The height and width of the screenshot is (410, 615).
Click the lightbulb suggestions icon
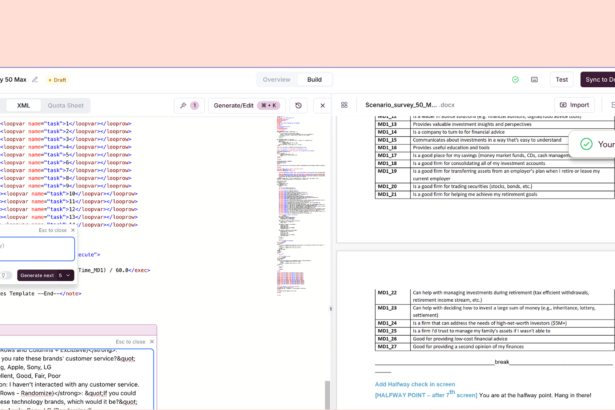click(4, 275)
